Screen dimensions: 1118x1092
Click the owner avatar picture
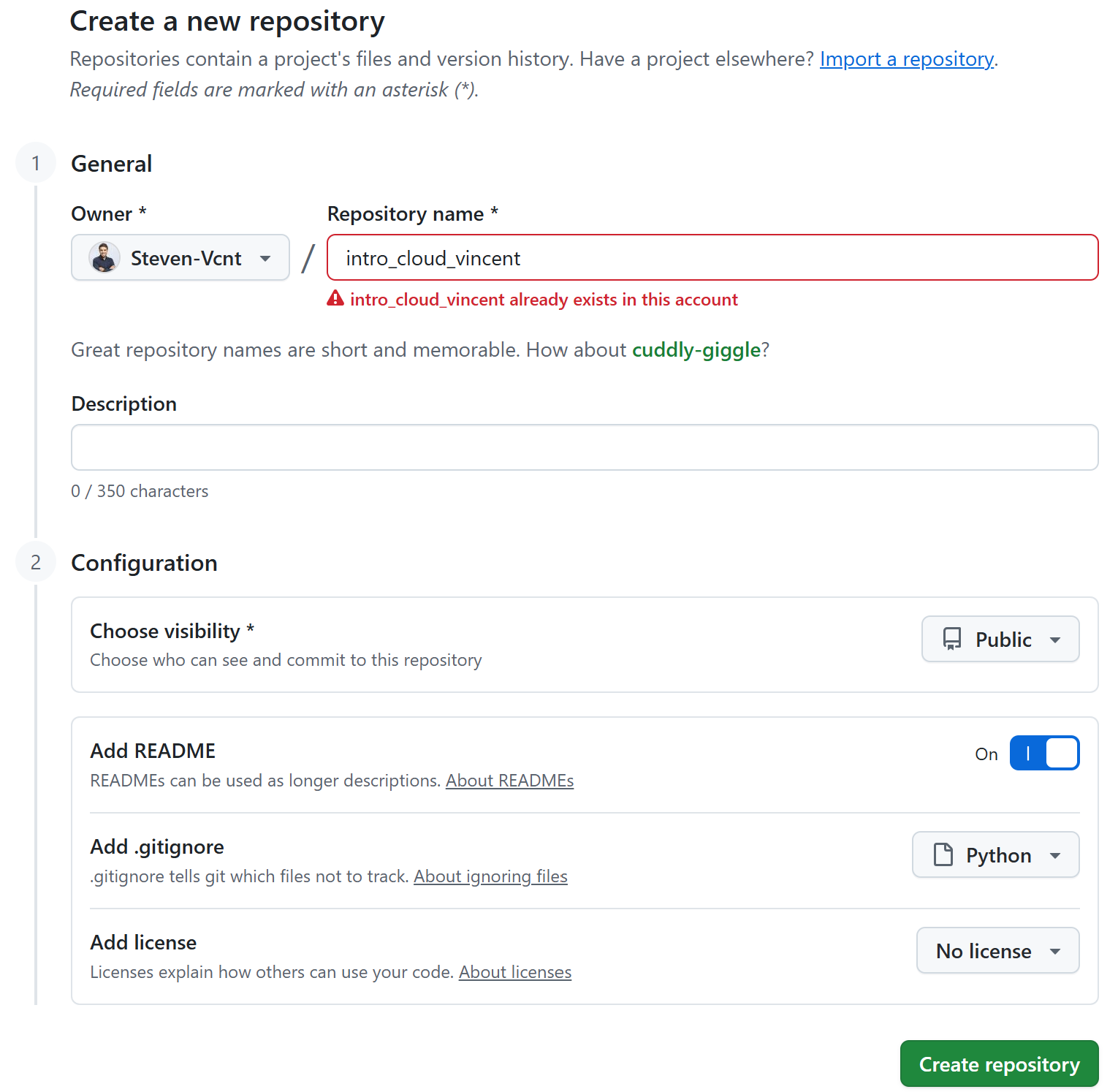point(104,257)
